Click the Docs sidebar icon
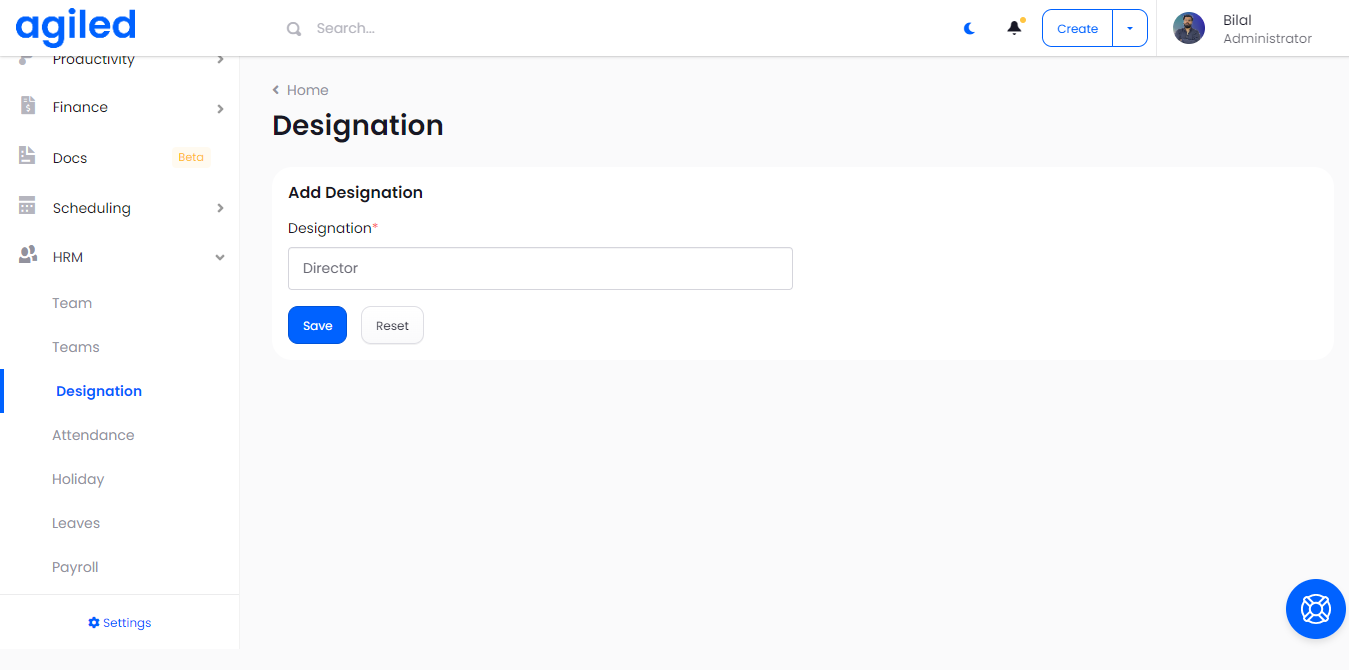The width and height of the screenshot is (1349, 670). pyautogui.click(x=28, y=157)
